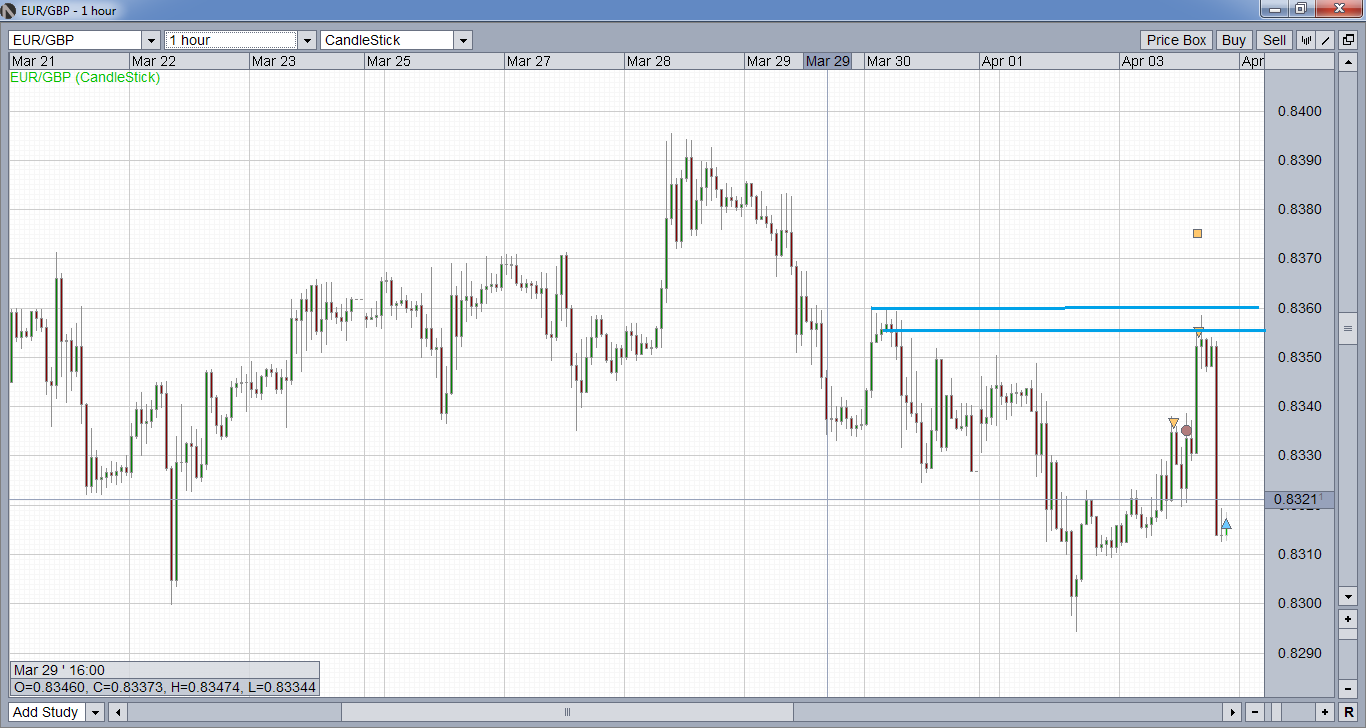Click the Buy button
Image resolution: width=1366 pixels, height=728 pixels.
click(x=1234, y=40)
